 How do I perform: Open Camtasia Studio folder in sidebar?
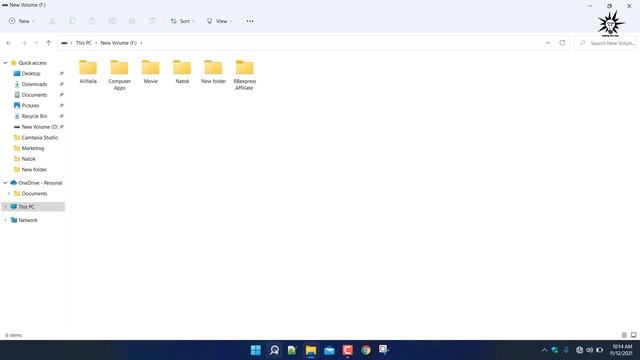[40, 138]
